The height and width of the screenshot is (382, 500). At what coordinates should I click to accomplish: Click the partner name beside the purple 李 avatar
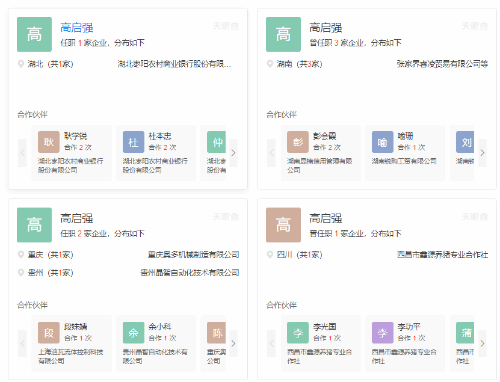click(409, 327)
